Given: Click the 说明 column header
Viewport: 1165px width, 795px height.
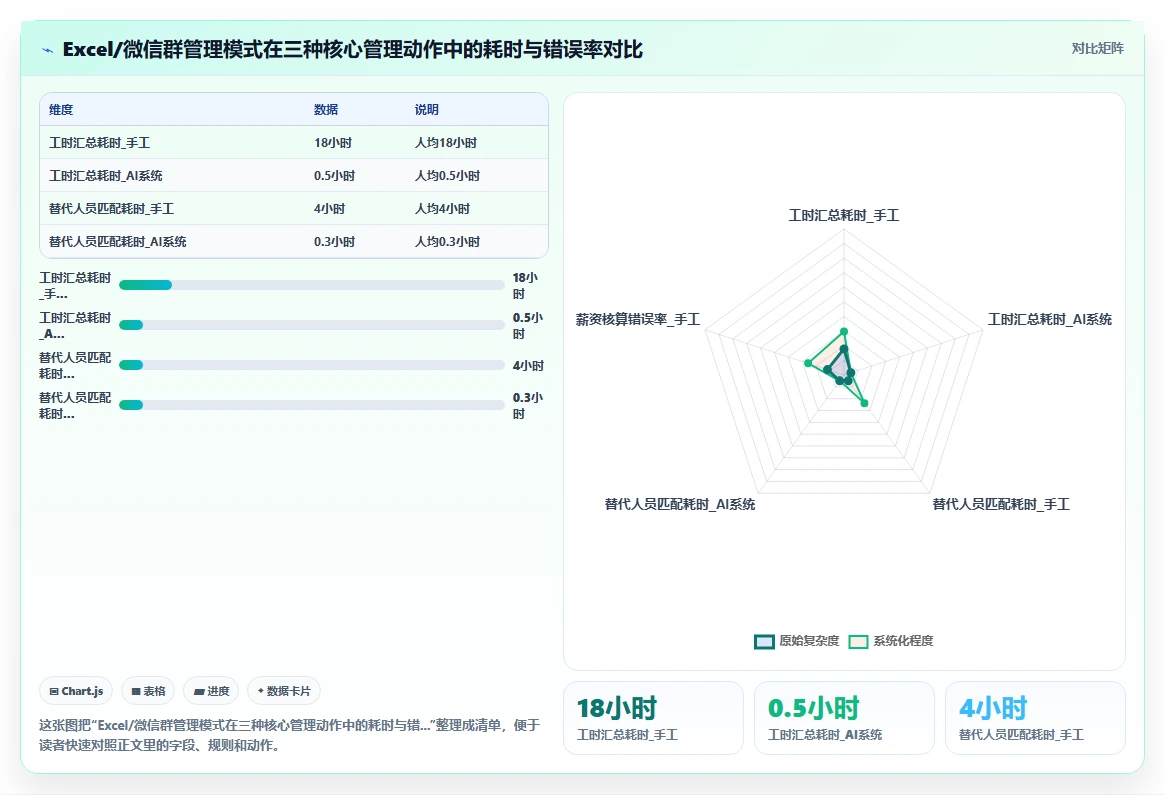Looking at the screenshot, I should [426, 110].
